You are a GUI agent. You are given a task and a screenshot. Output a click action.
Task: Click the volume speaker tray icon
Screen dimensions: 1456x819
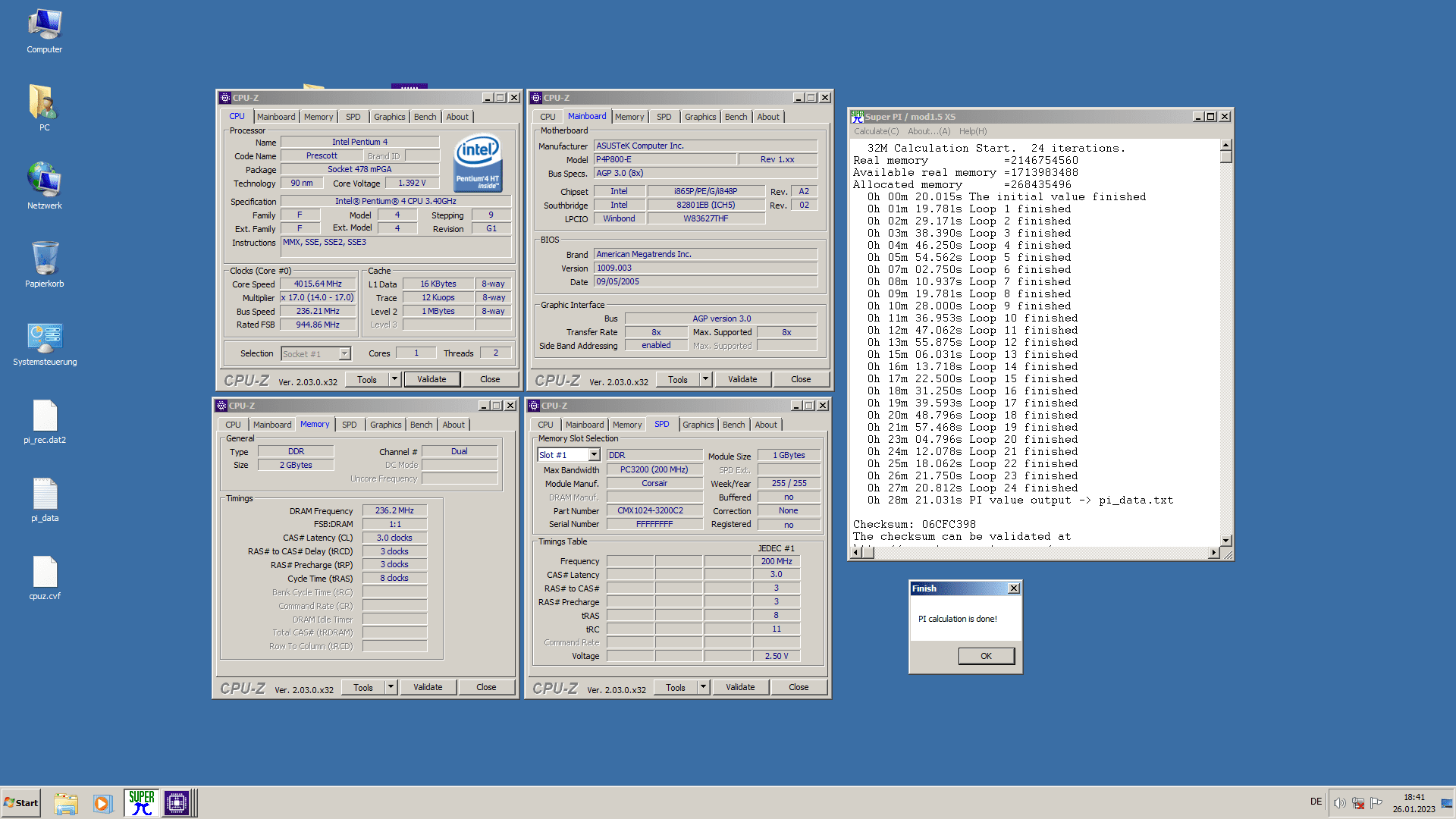click(1340, 803)
